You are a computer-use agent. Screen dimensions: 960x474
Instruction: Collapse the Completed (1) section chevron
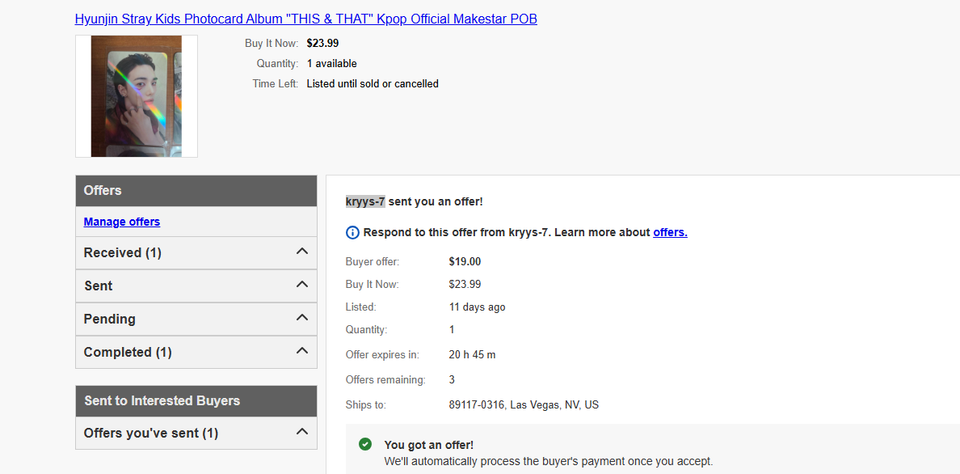point(302,350)
